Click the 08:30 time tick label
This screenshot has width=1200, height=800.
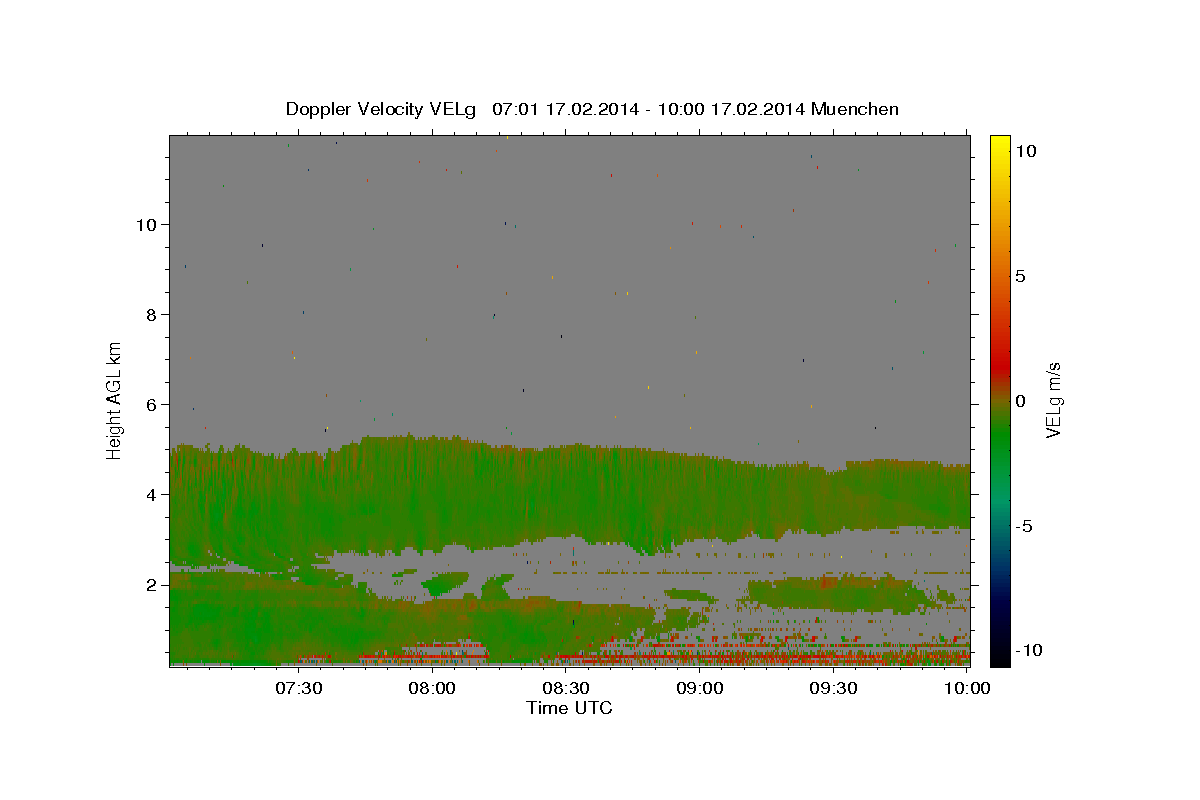pos(566,688)
